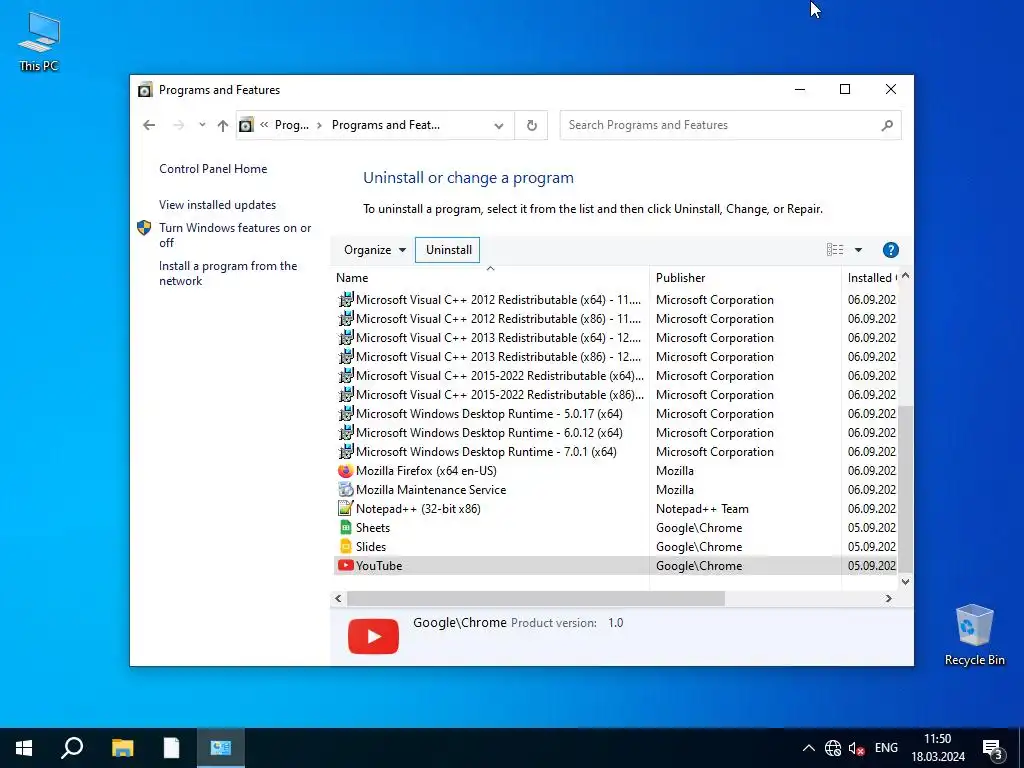Click the forward navigation arrow
The width and height of the screenshot is (1024, 768).
click(178, 125)
